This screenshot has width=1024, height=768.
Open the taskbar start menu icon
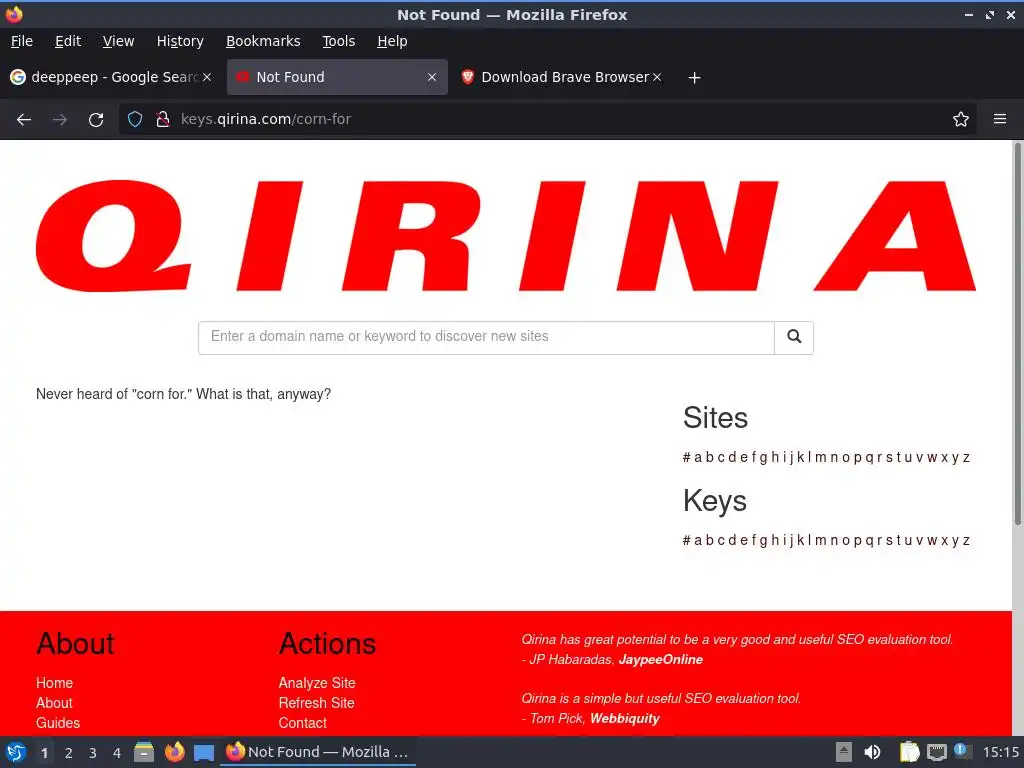16,752
